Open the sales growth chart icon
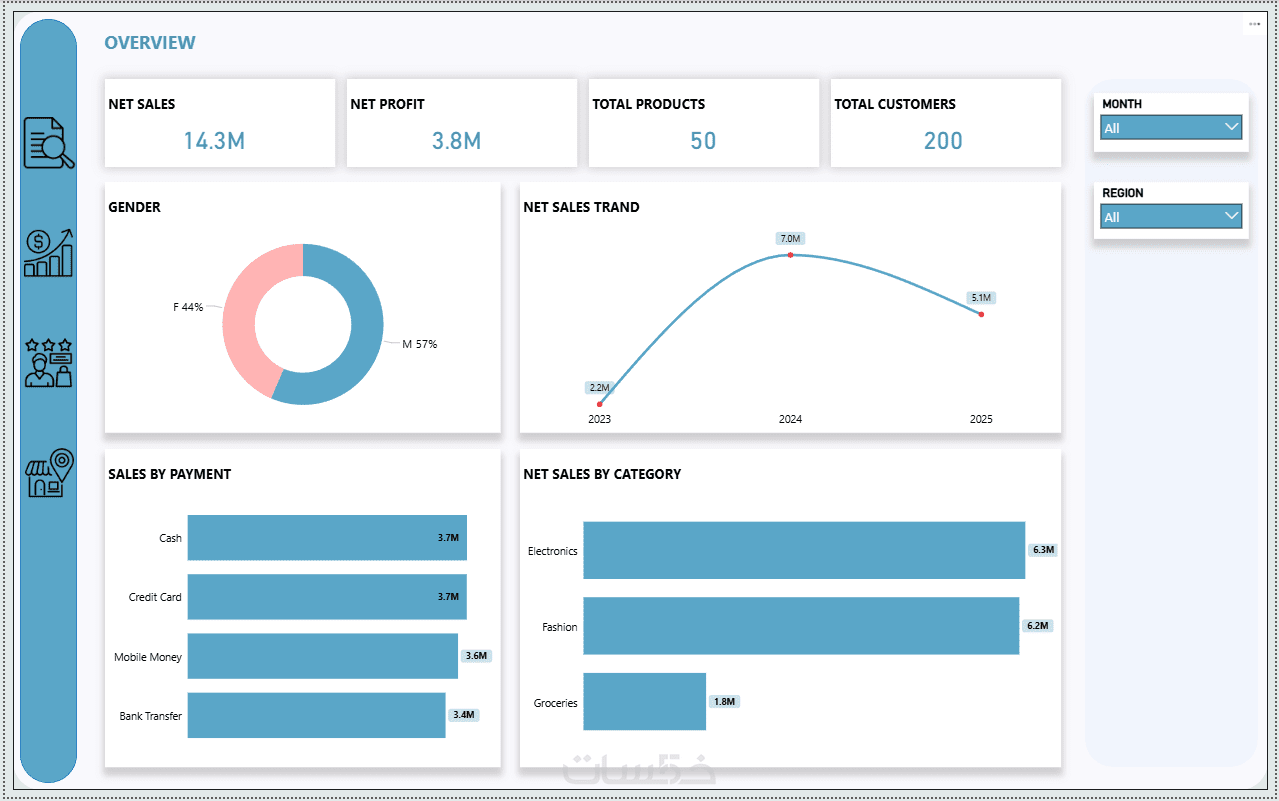Viewport: 1279px width, 801px height. [x=49, y=252]
